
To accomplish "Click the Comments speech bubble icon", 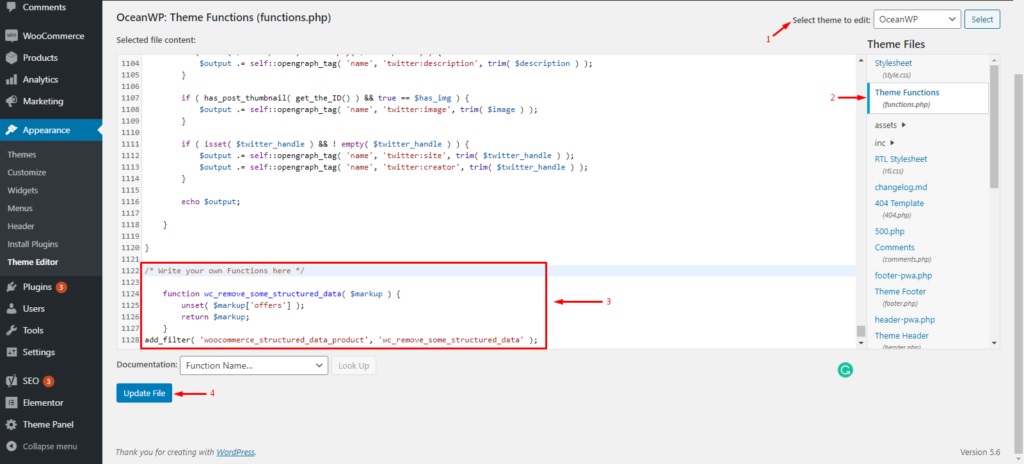I will (x=11, y=7).
